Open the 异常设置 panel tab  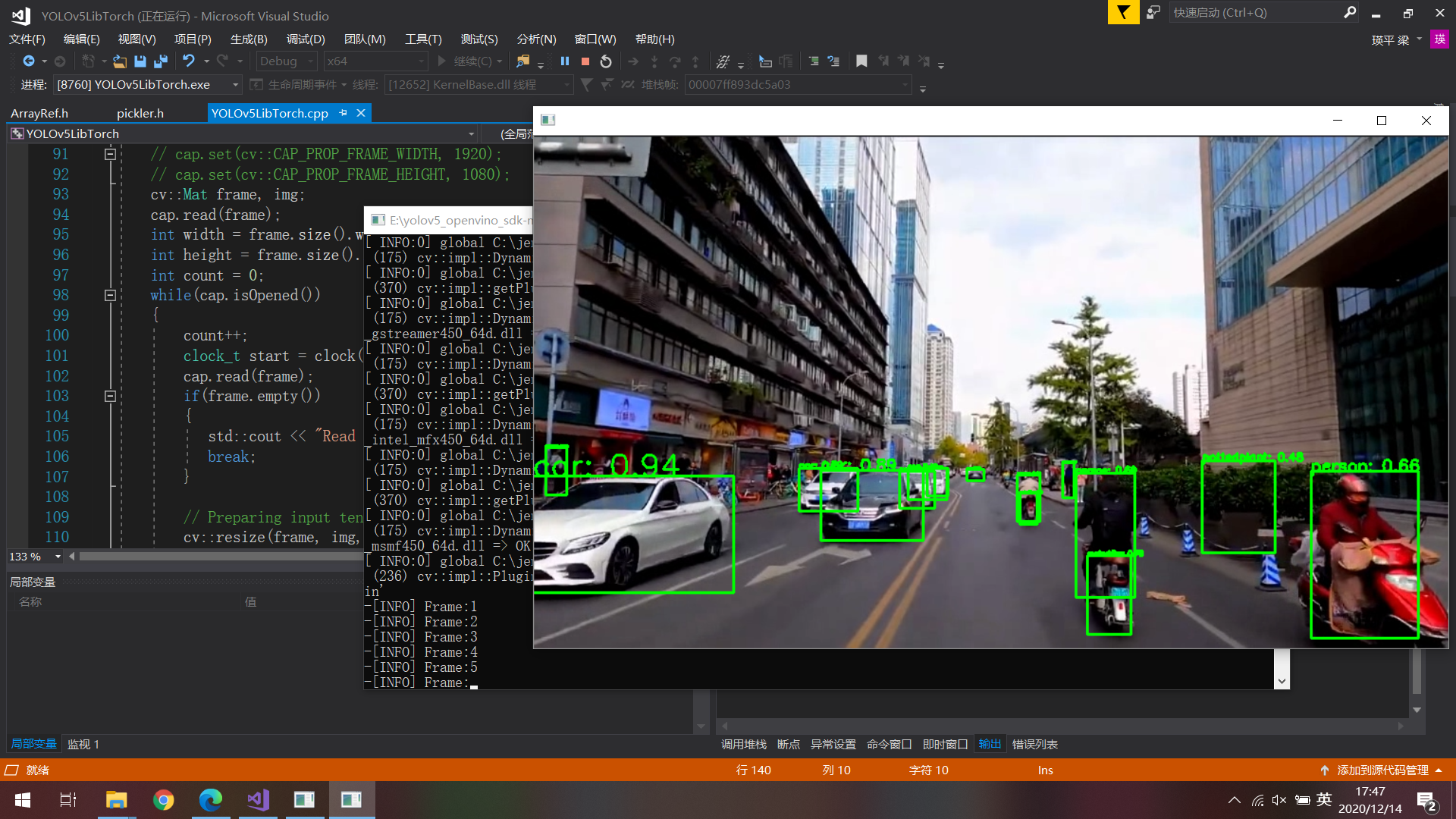[833, 744]
